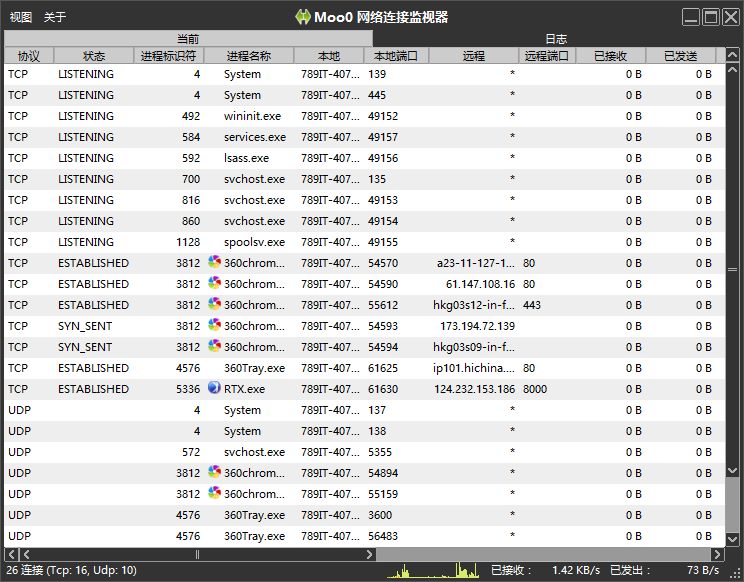Click 360chrome icon on UDP port 54894 row
744x582 pixels.
tap(214, 471)
